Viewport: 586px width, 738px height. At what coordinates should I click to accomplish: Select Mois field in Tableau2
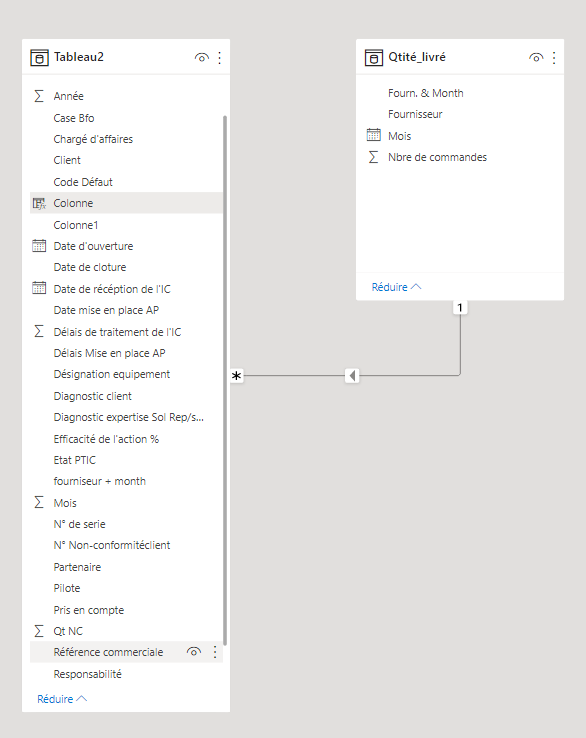(x=126, y=503)
